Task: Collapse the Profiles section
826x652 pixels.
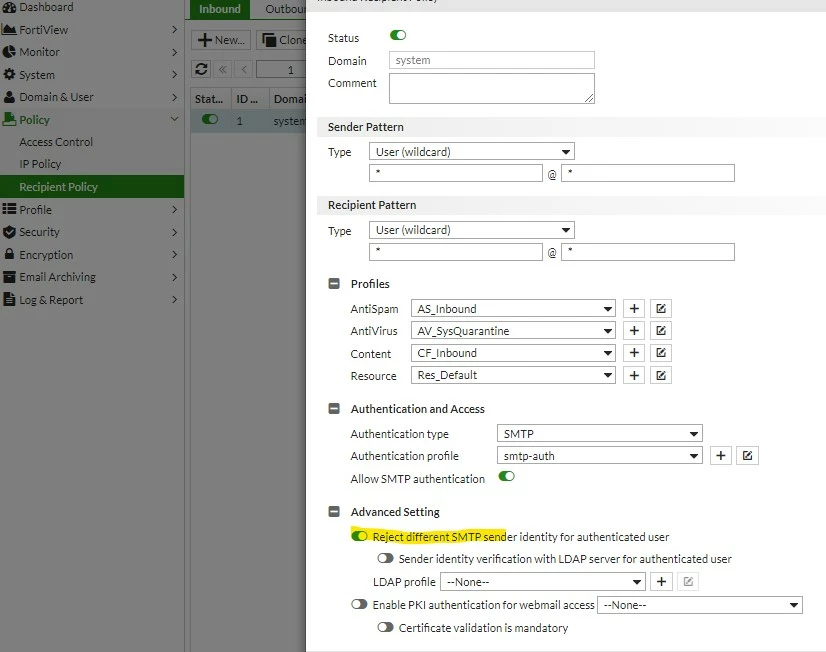Action: [334, 283]
